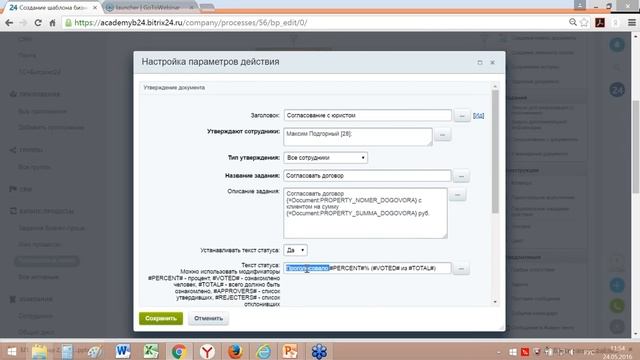
Task: Click the 'Название задания' input field
Action: 367,176
